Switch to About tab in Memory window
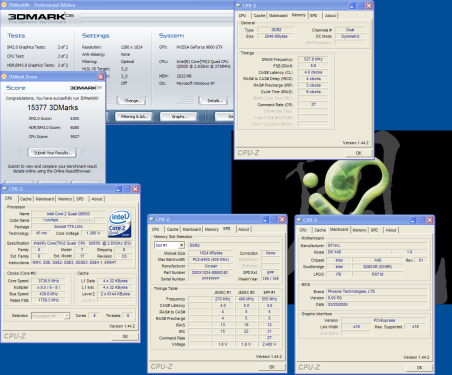This screenshot has width=452, height=375. click(x=330, y=15)
